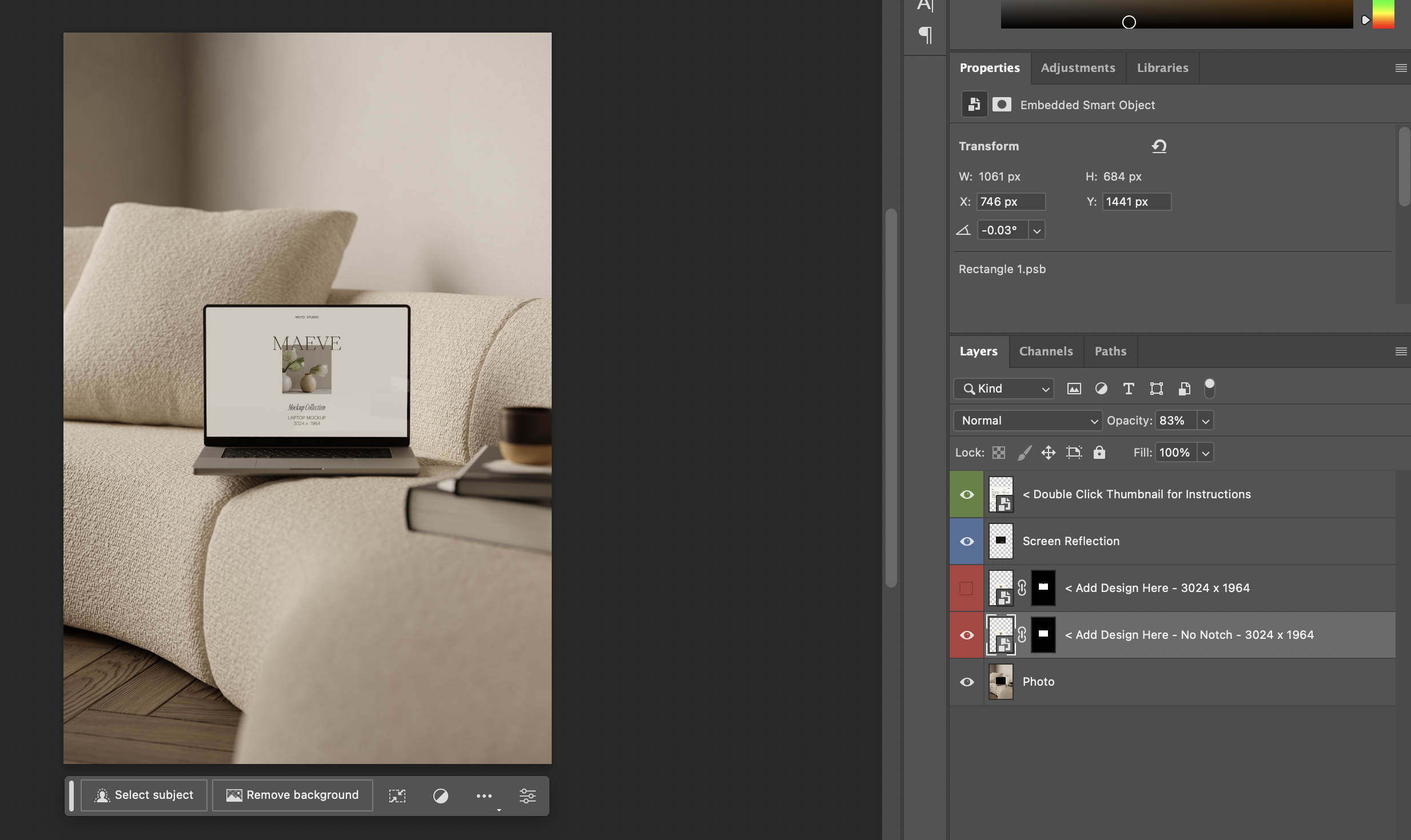1411x840 pixels.
Task: Switch to the Channels tab
Action: 1046,351
